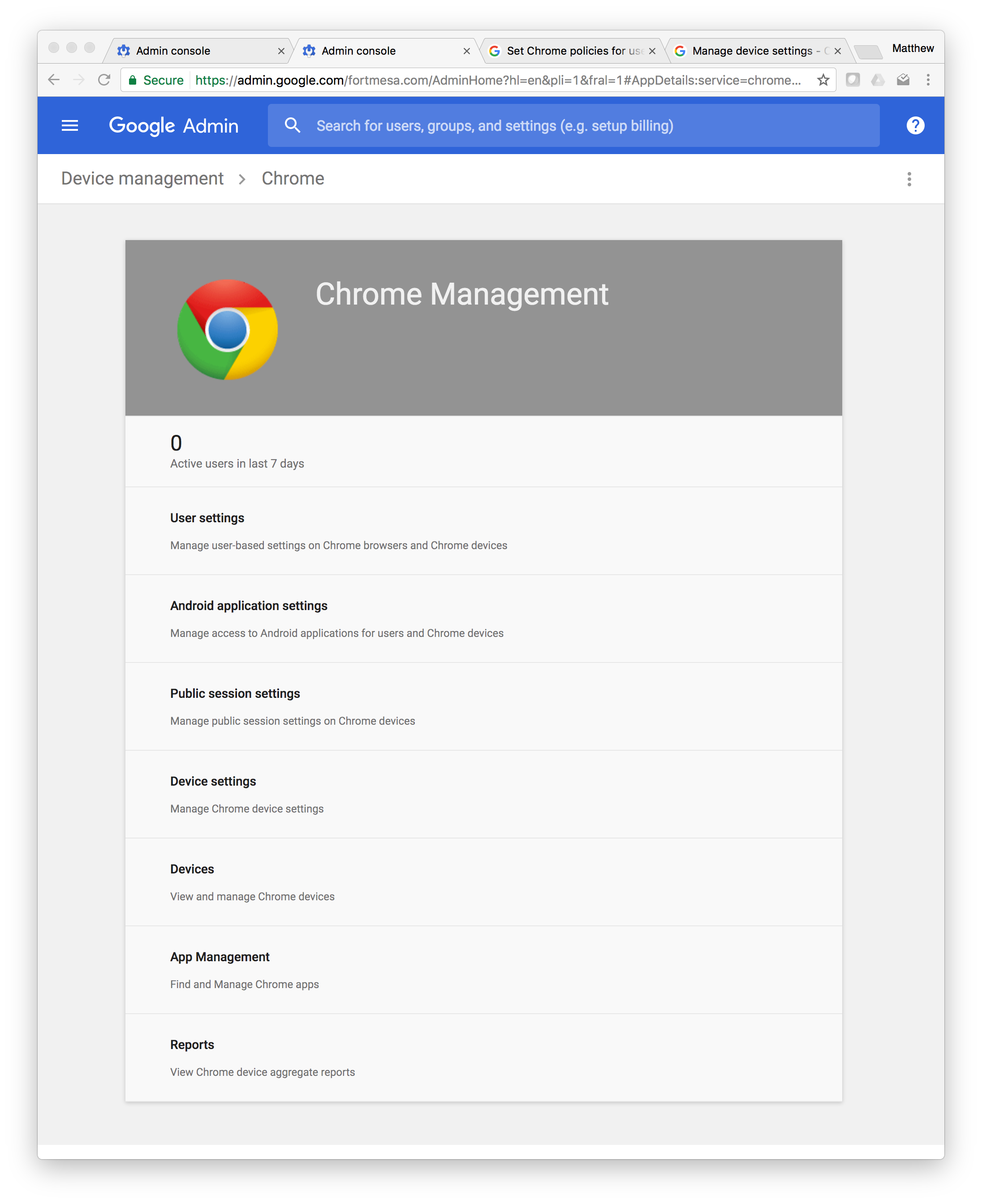This screenshot has width=982, height=1204.
Task: Open Android application settings
Action: (x=484, y=619)
